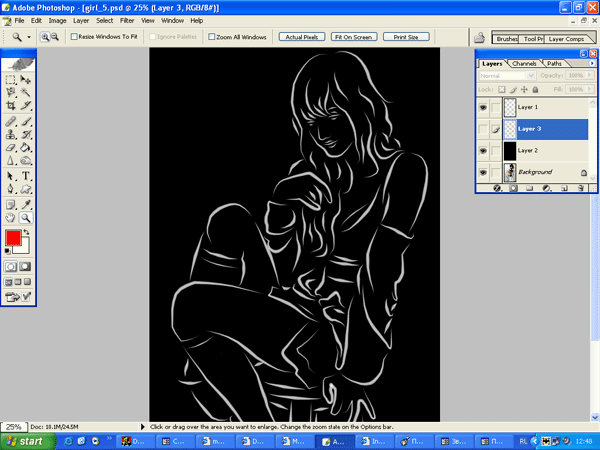Image resolution: width=600 pixels, height=450 pixels.
Task: Select the Path Selection tool
Action: pyautogui.click(x=11, y=176)
